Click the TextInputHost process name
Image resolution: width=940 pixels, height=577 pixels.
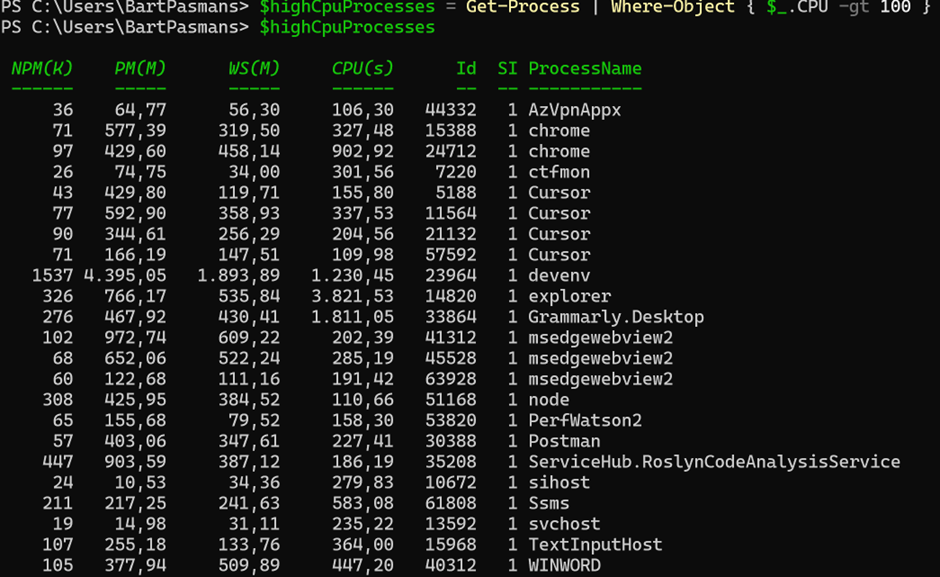point(595,545)
